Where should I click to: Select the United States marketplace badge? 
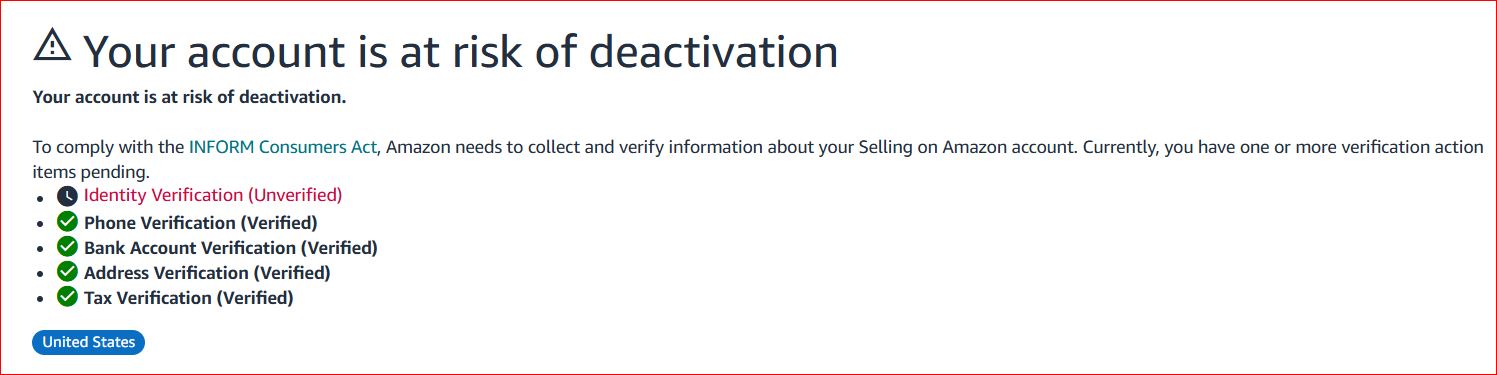[x=89, y=342]
